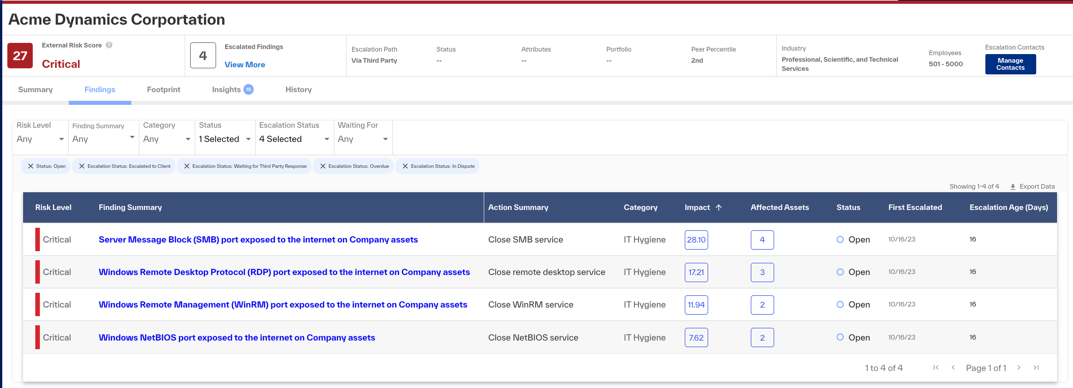This screenshot has height=388, width=1073.
Task: Click impact value 17.21
Action: (697, 272)
